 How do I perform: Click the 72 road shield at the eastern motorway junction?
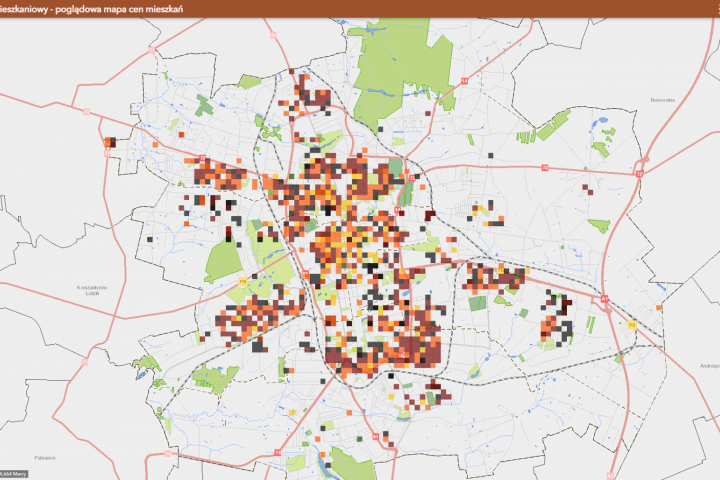(x=639, y=174)
